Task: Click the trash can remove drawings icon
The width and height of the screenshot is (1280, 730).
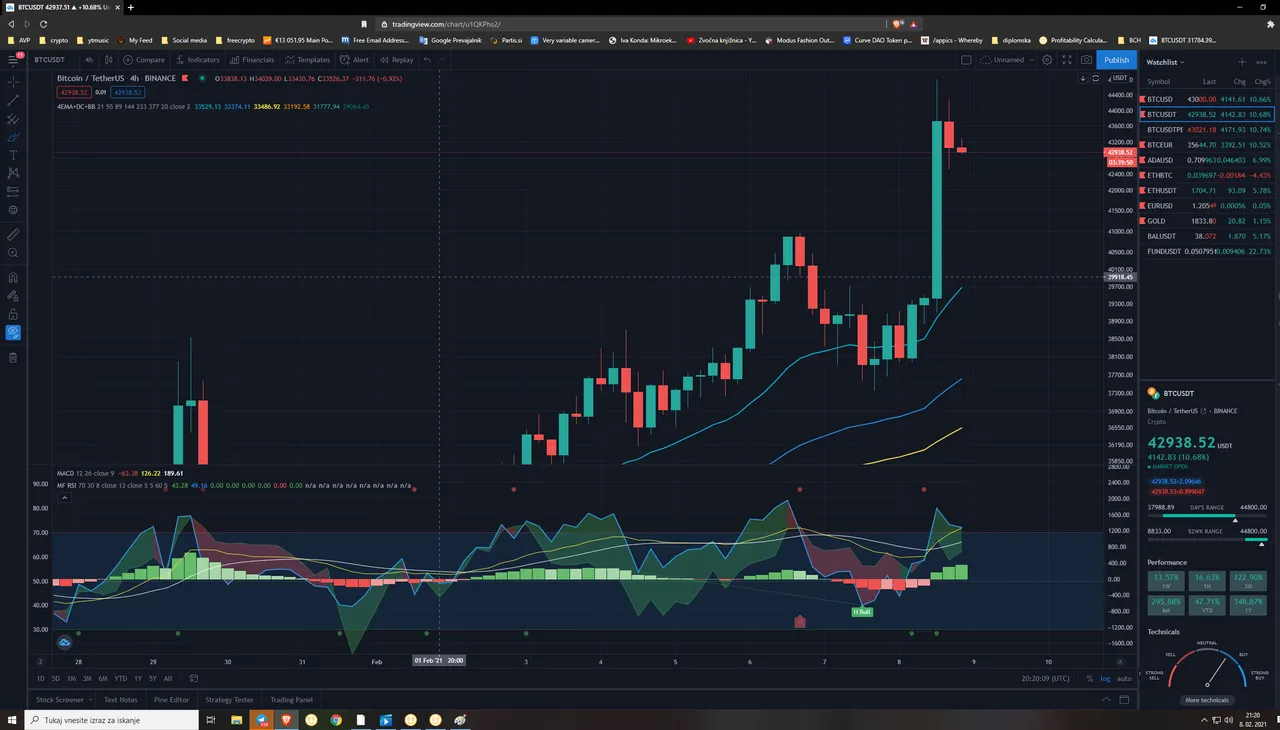Action: click(x=13, y=357)
